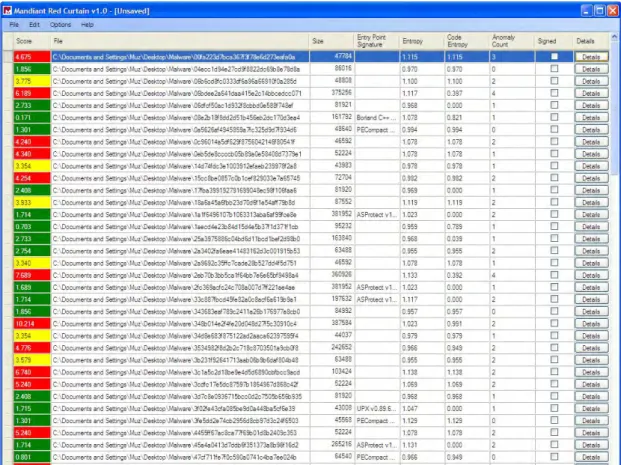Open Details for the score 10.214 row

[x=591, y=323]
